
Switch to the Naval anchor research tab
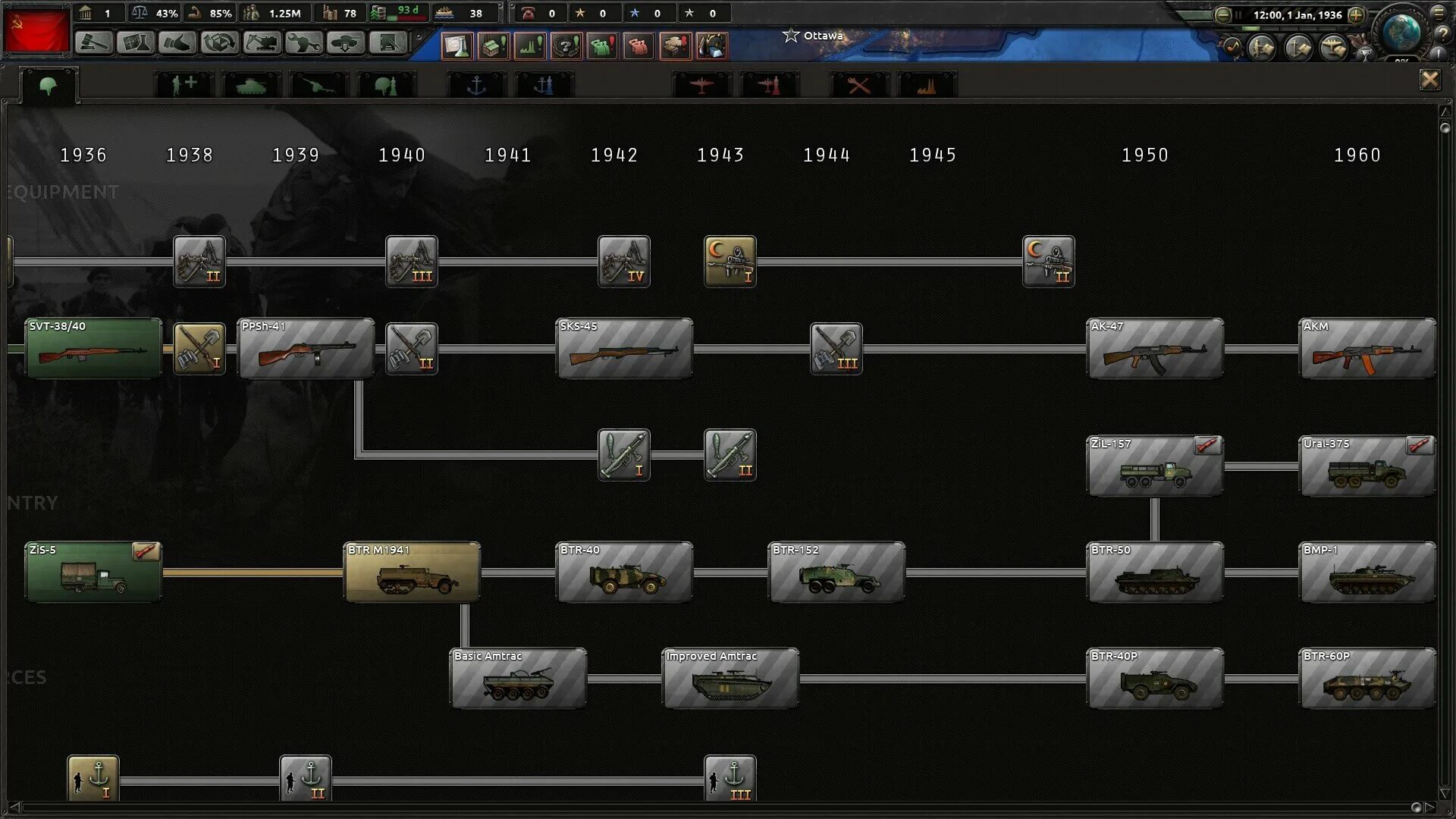(x=476, y=85)
